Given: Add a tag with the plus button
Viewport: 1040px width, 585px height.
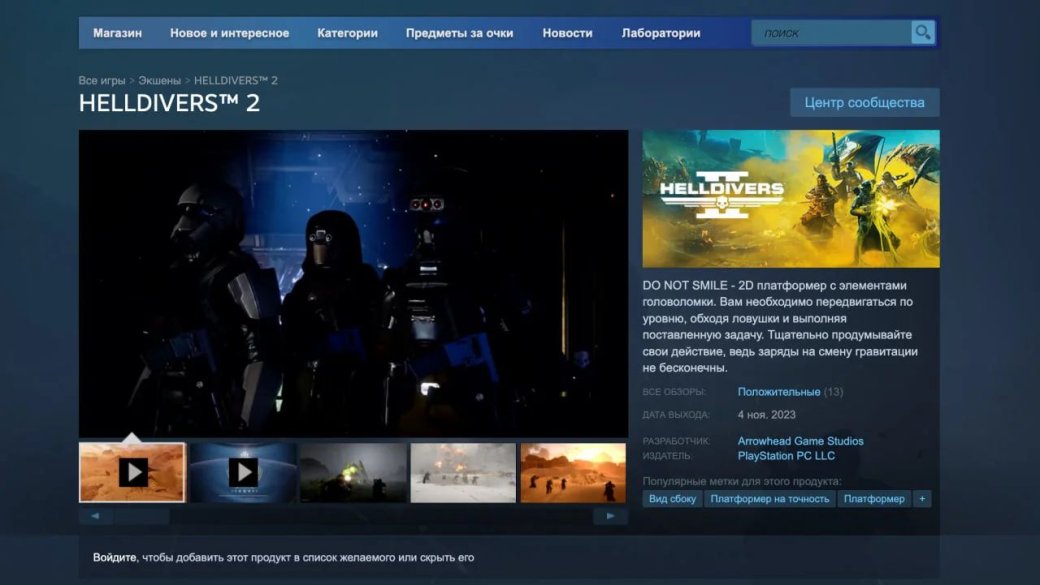Looking at the screenshot, I should [x=922, y=499].
